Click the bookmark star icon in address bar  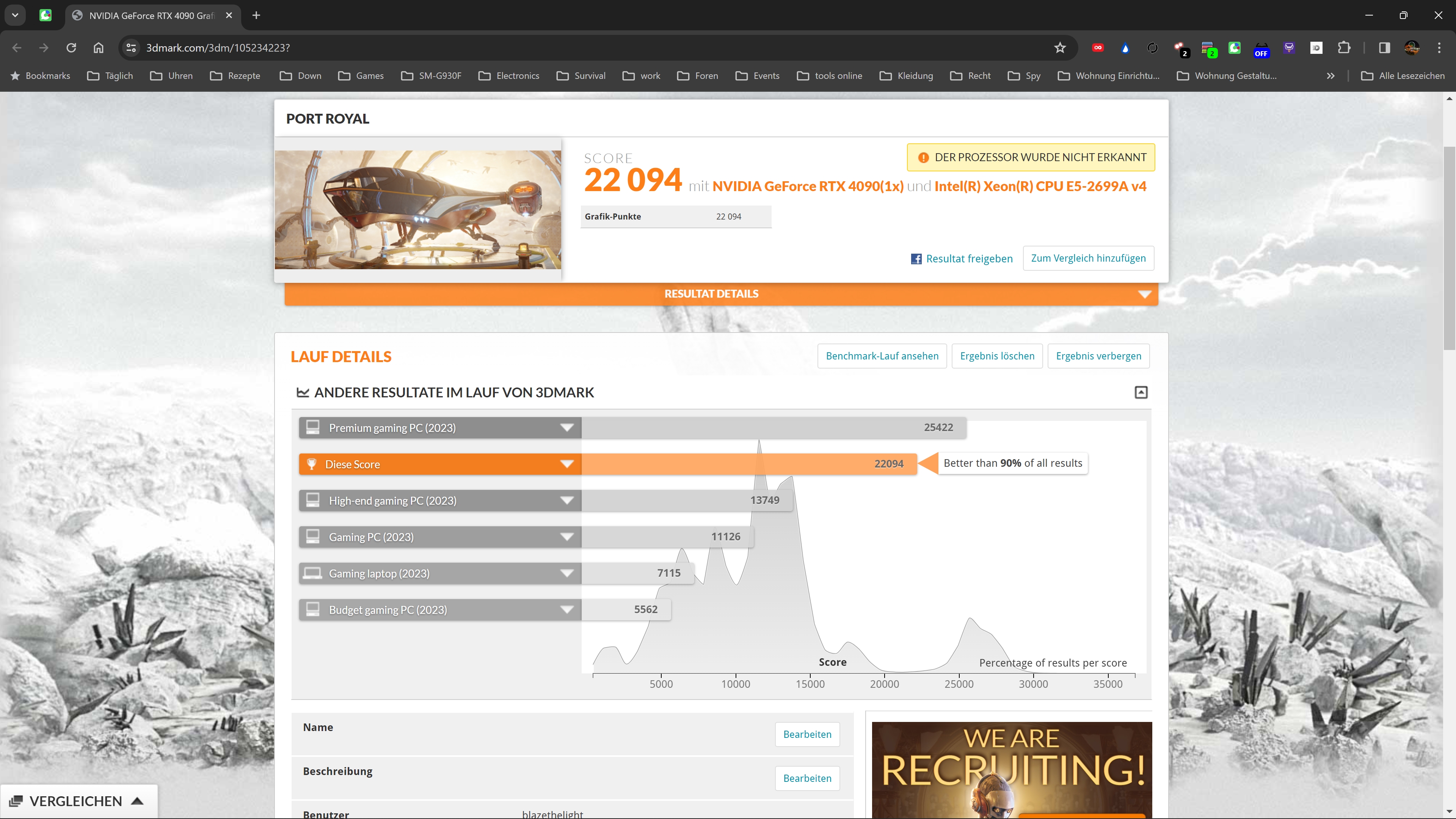pyautogui.click(x=1060, y=48)
